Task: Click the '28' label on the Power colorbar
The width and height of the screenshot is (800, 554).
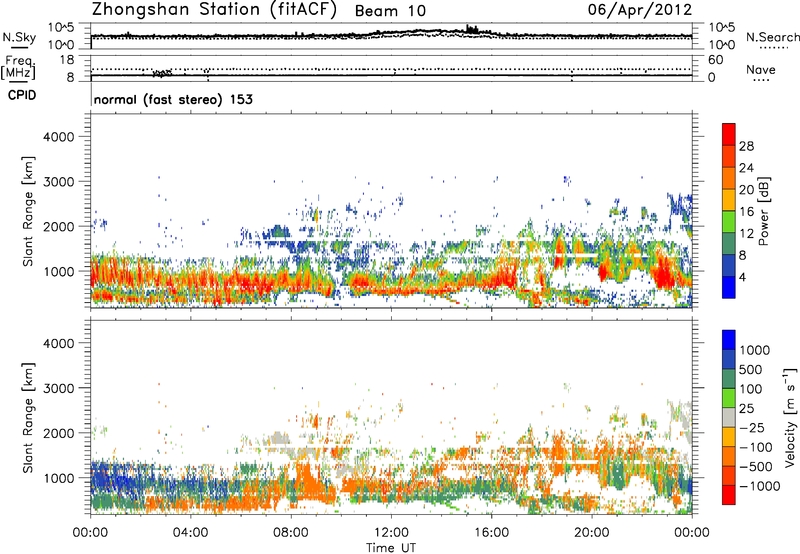Action: 746,146
